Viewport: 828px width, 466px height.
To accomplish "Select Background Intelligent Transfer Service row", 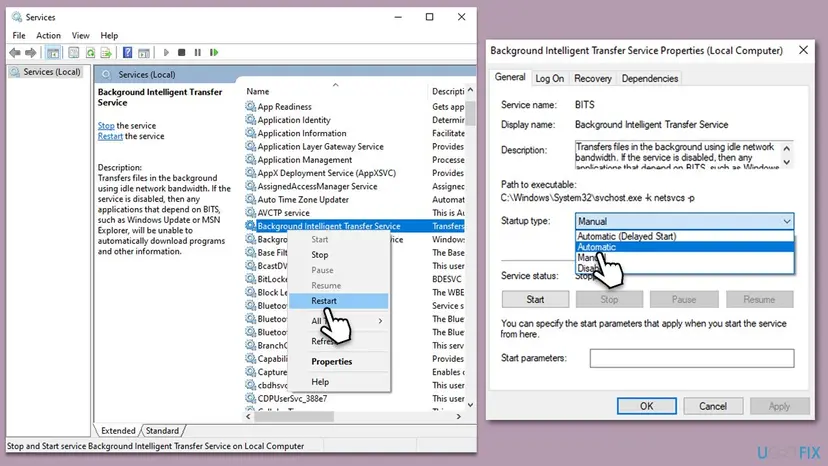I will [354, 226].
